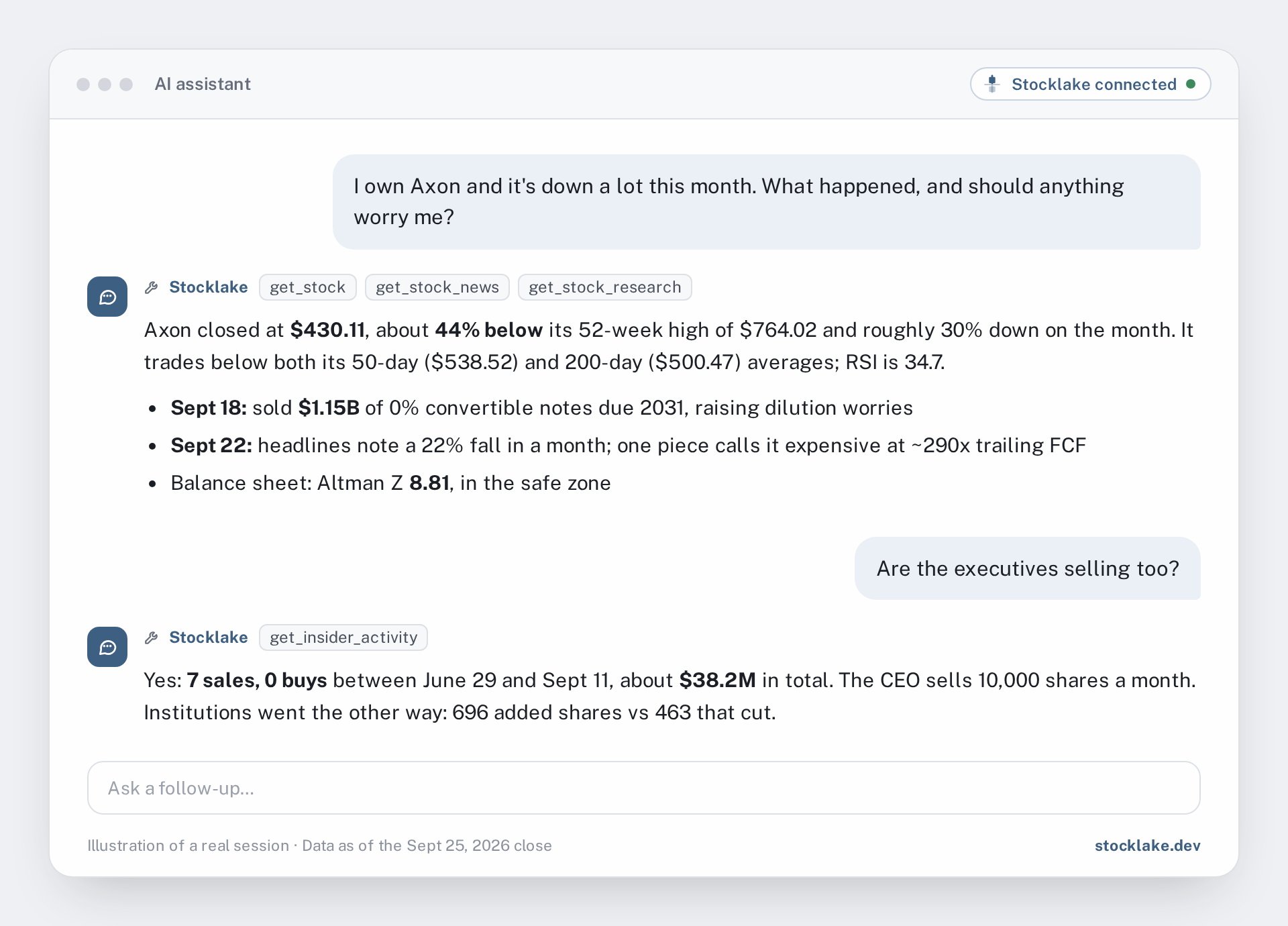Image resolution: width=1288 pixels, height=926 pixels.
Task: Click the '44% below' bold text
Action: 488,330
